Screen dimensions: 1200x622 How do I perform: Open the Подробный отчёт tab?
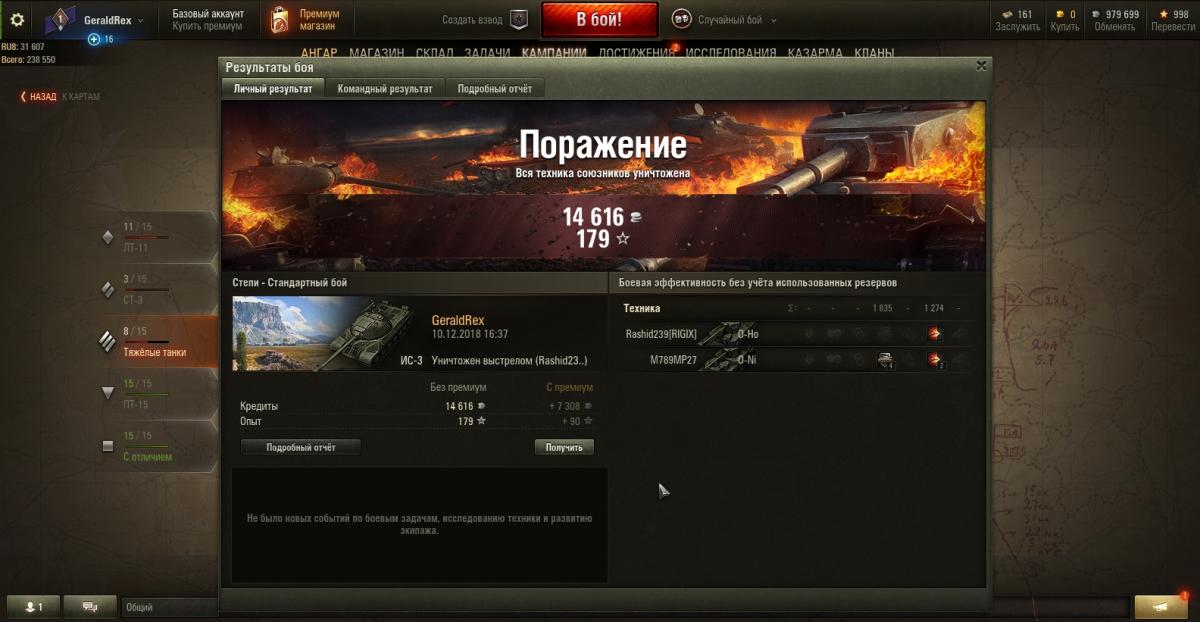[x=496, y=89]
